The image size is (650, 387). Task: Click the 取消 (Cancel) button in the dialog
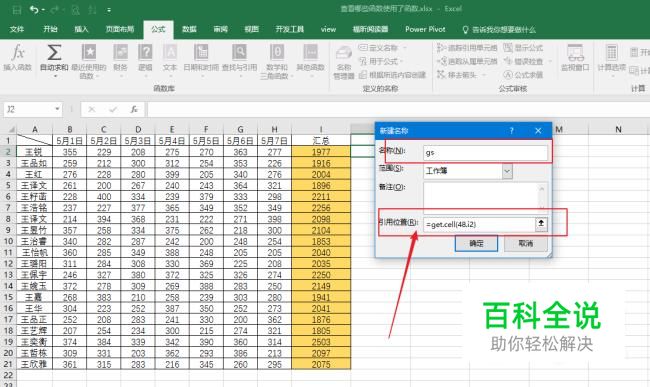526,244
